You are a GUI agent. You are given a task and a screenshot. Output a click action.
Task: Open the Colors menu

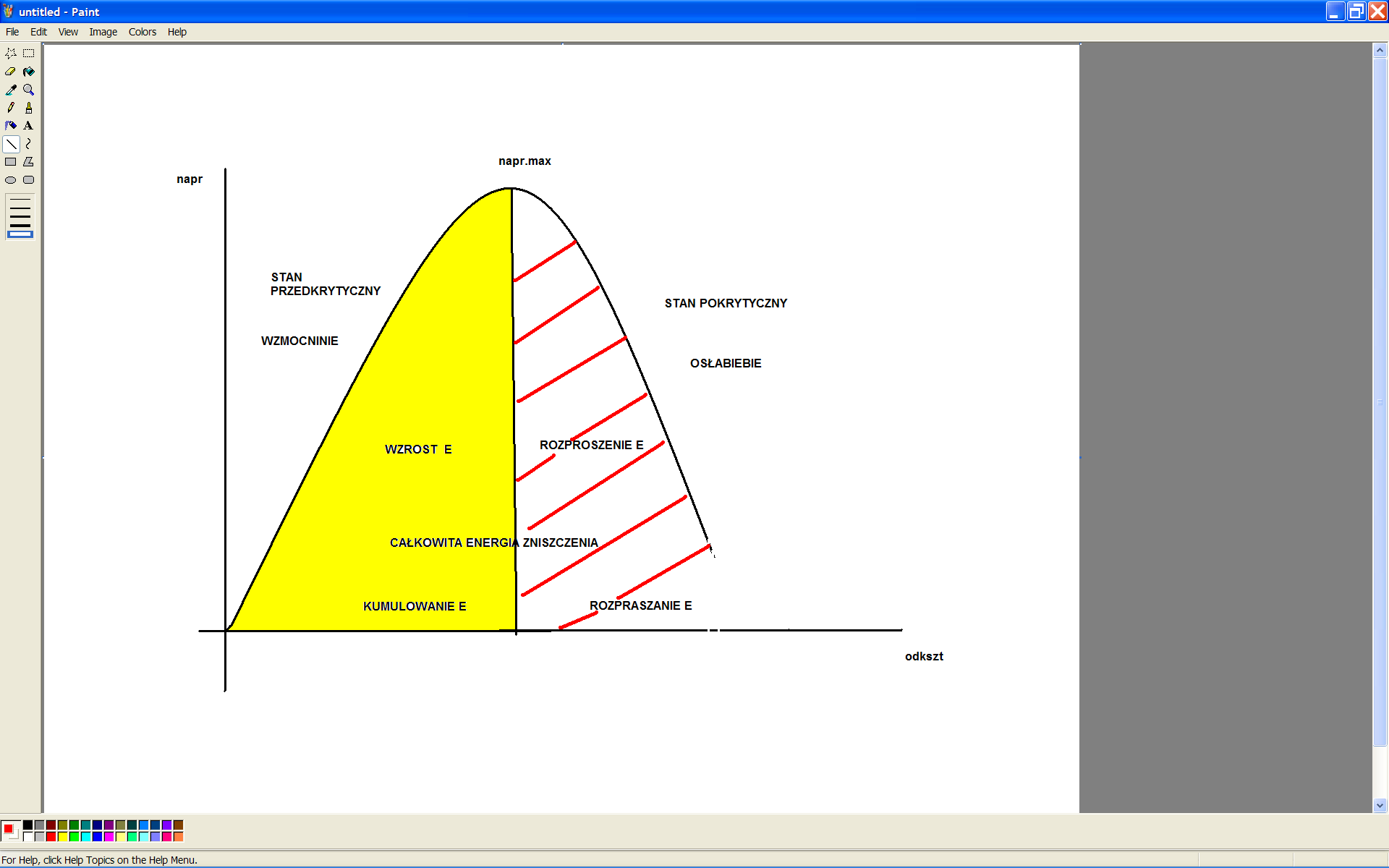(x=143, y=32)
